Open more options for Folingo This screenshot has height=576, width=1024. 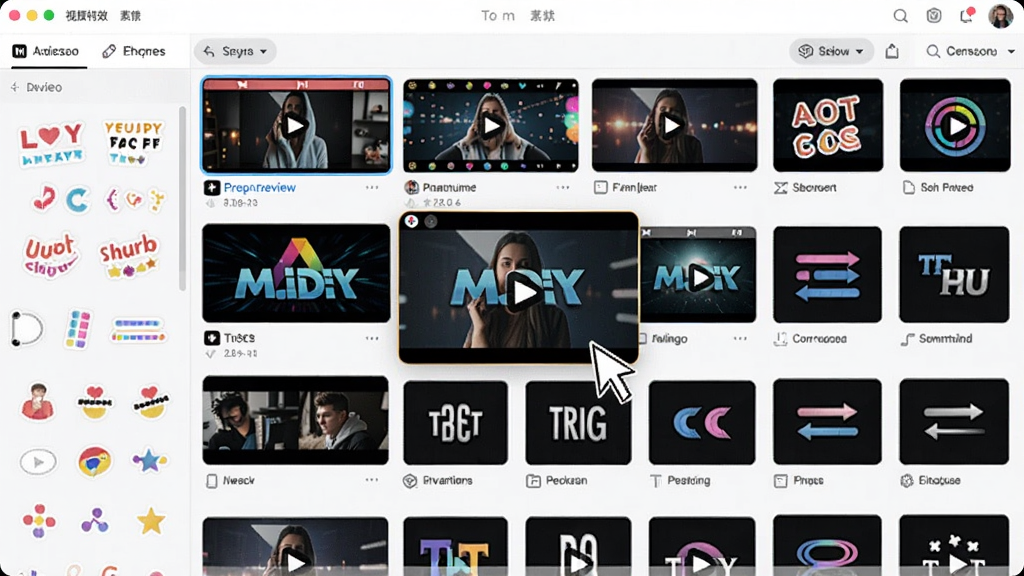(739, 338)
